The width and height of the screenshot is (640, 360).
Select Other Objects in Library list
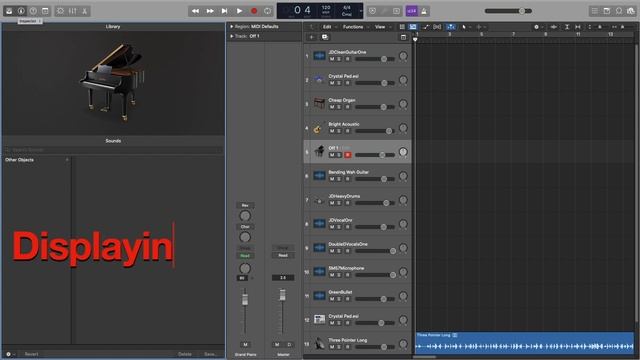[x=20, y=160]
